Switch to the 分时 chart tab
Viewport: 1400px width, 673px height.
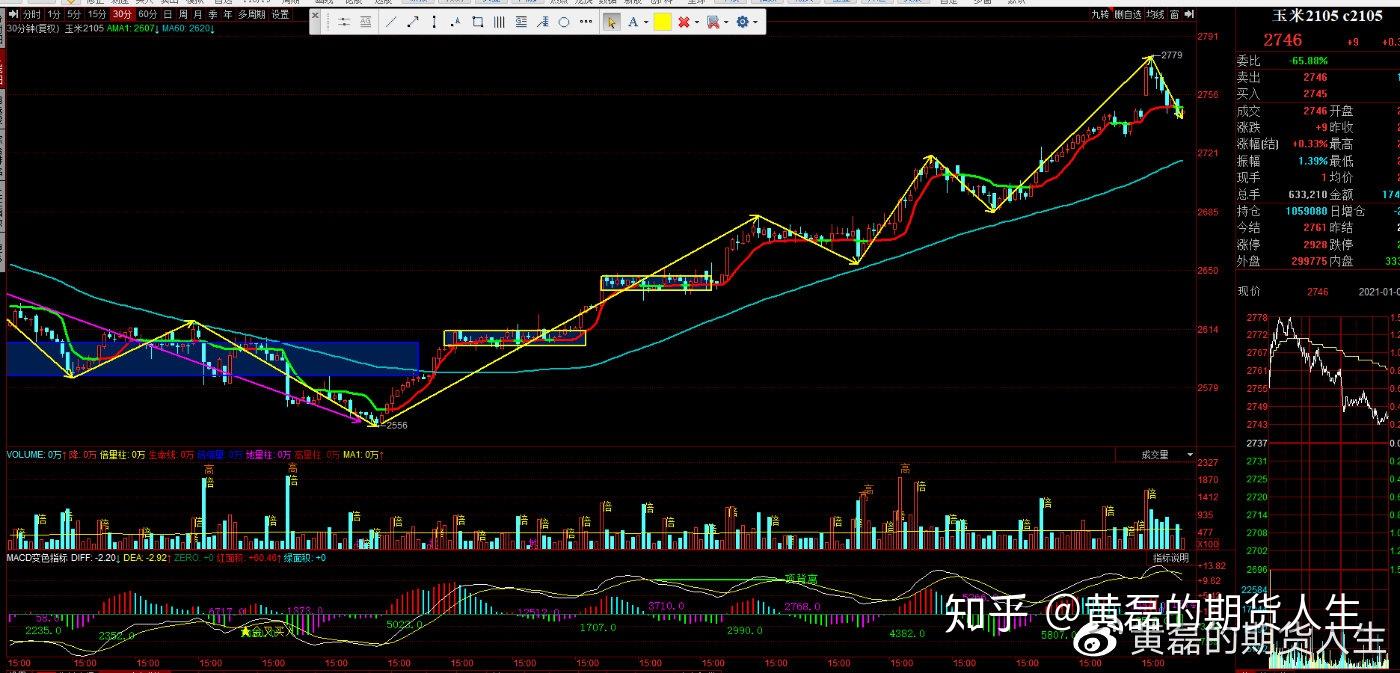30,15
